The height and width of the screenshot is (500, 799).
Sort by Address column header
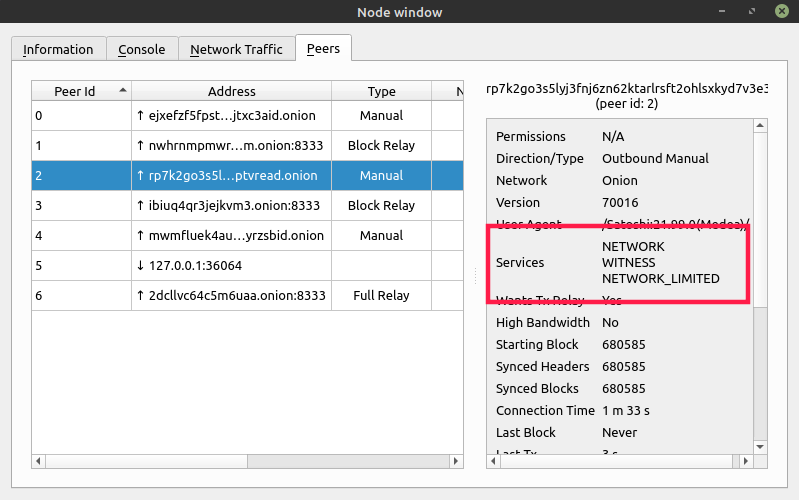[231, 91]
